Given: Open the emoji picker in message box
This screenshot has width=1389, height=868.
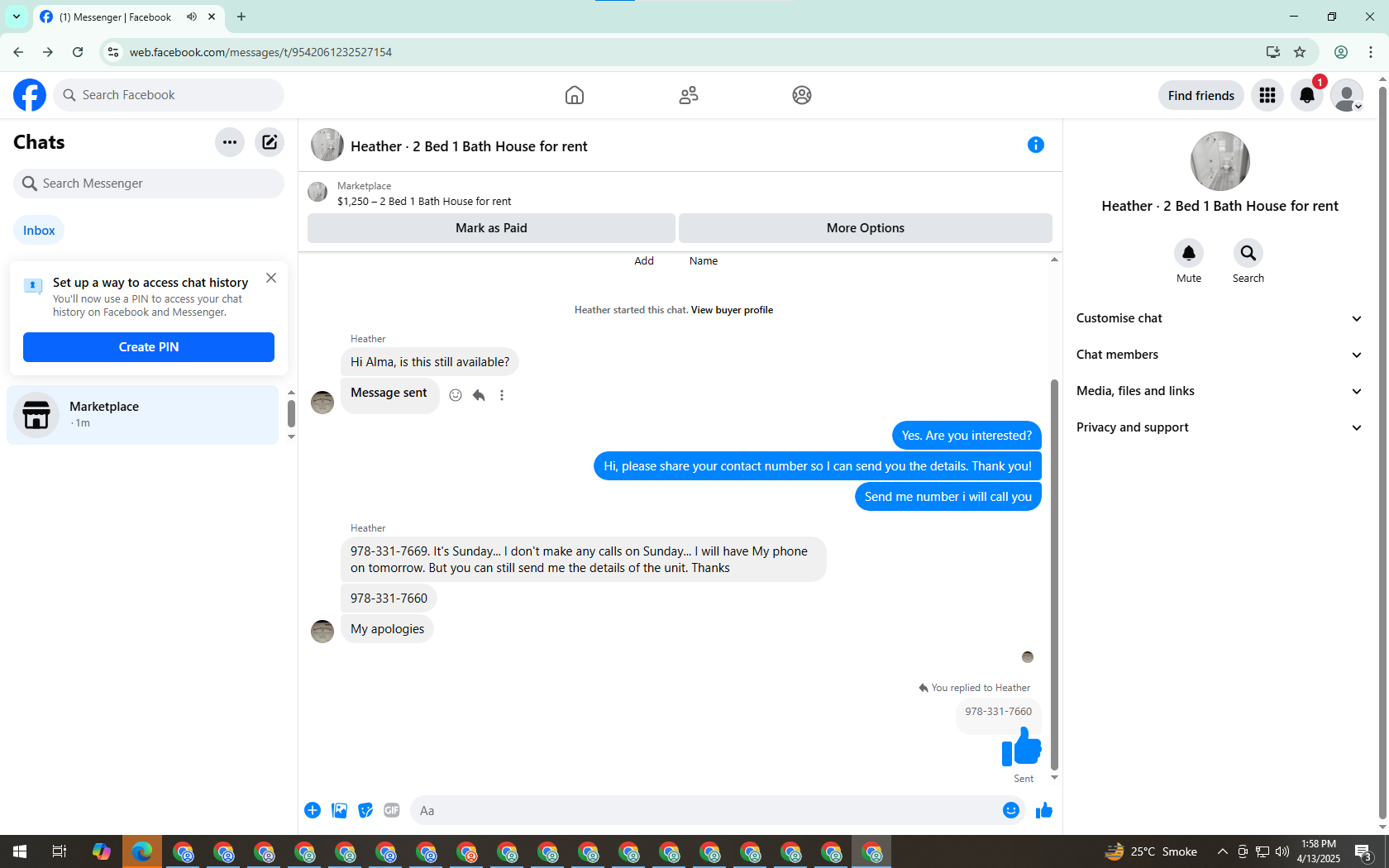Looking at the screenshot, I should (x=1010, y=810).
